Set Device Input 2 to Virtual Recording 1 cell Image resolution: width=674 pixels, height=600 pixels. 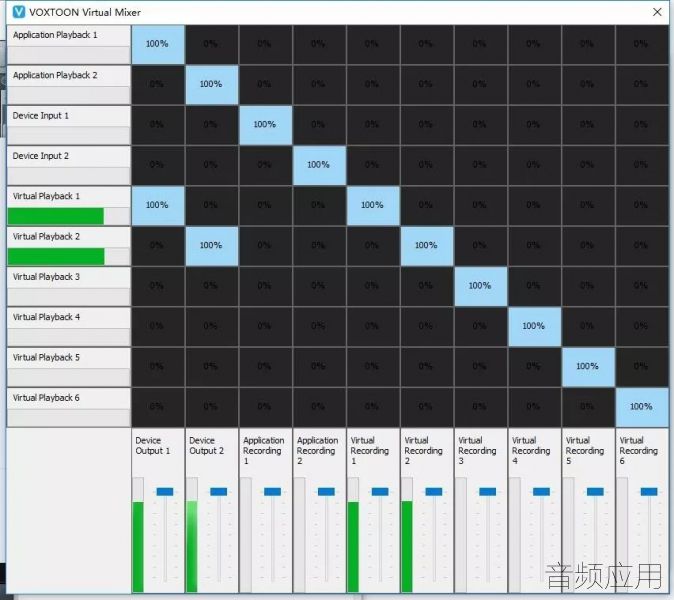373,165
